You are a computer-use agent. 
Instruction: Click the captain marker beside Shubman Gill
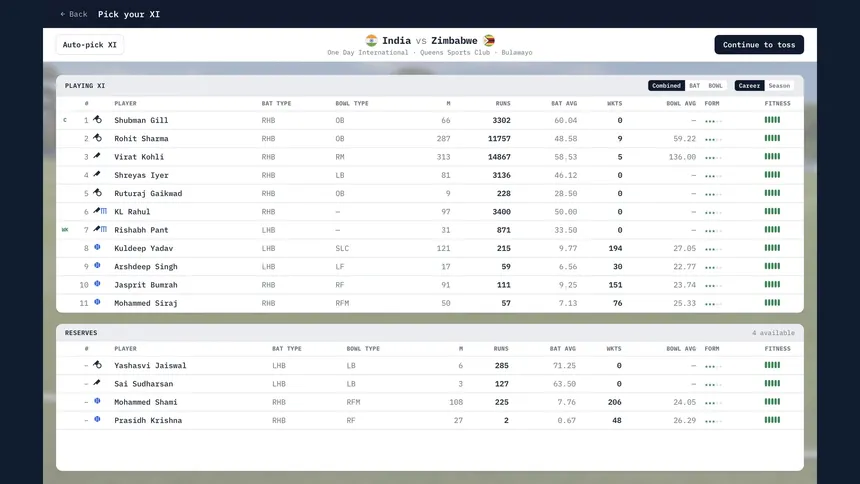[65, 120]
